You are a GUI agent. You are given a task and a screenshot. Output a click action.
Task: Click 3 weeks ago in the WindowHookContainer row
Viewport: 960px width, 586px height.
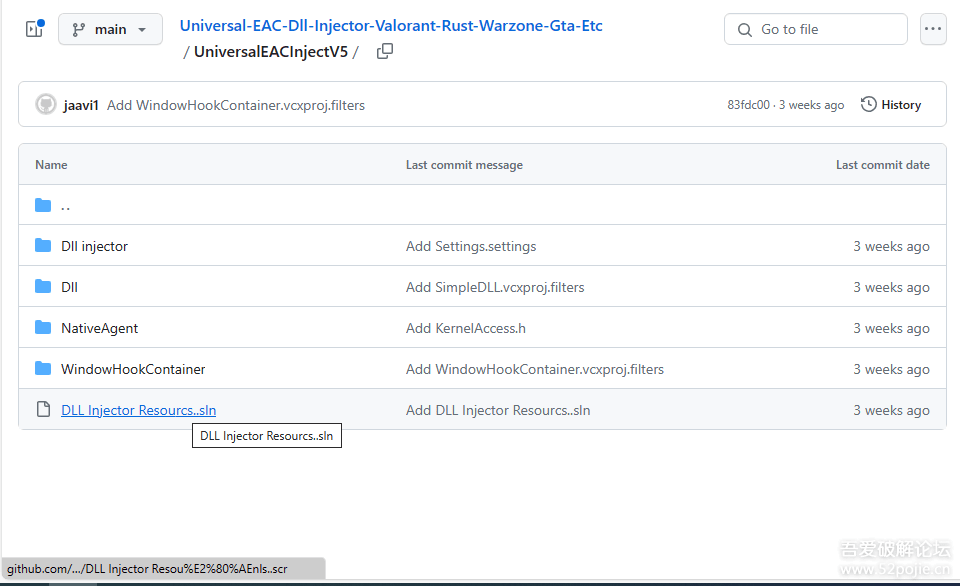point(891,369)
